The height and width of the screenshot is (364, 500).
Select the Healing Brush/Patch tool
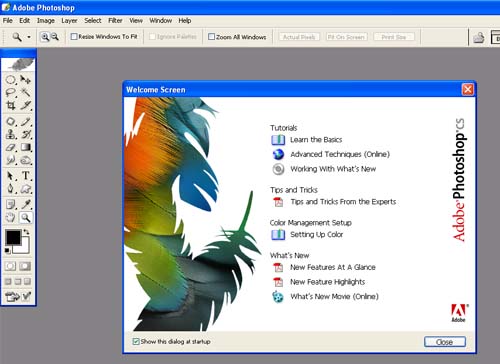click(x=11, y=121)
